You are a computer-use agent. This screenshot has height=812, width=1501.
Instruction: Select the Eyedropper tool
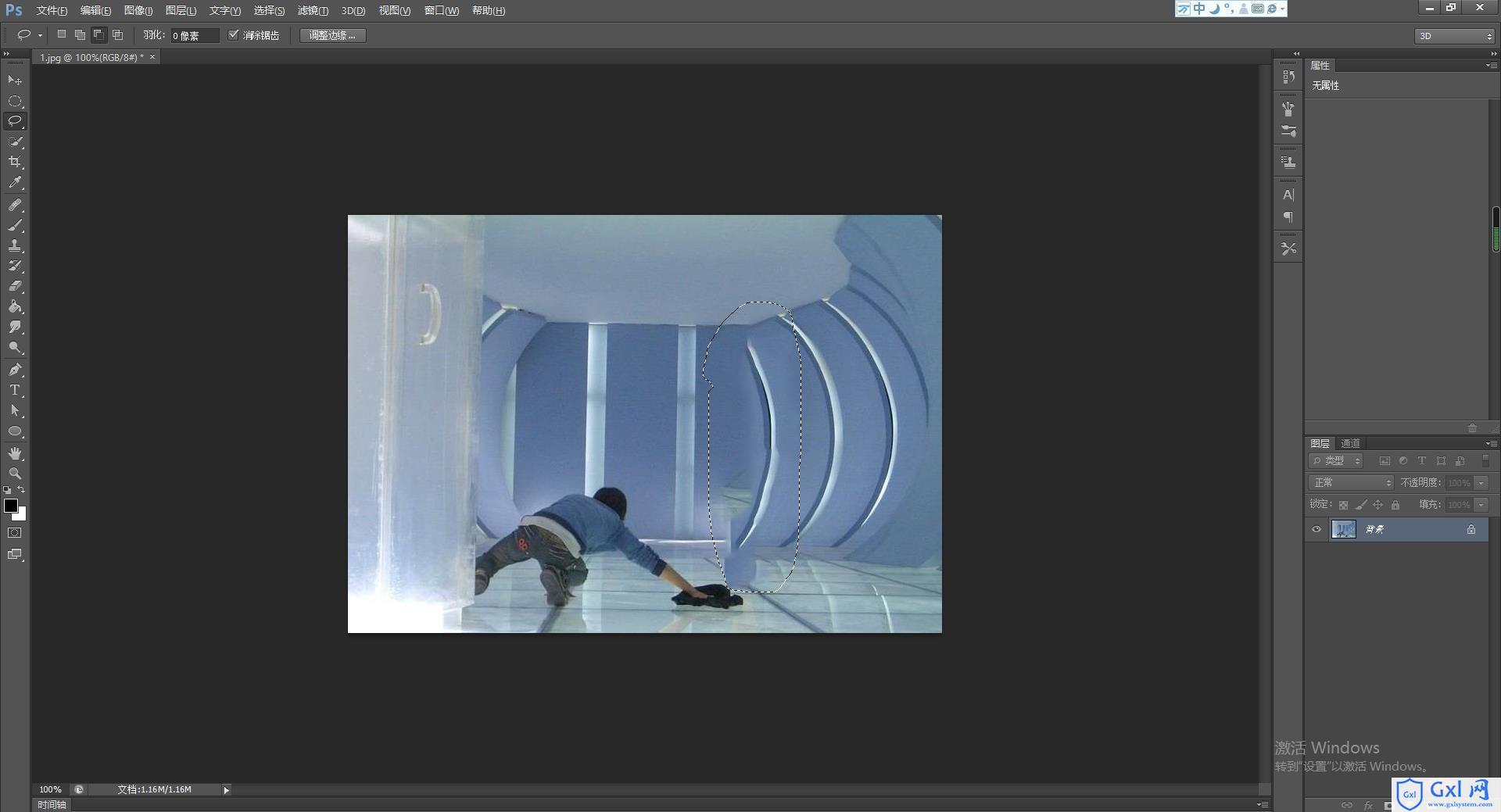(x=15, y=183)
